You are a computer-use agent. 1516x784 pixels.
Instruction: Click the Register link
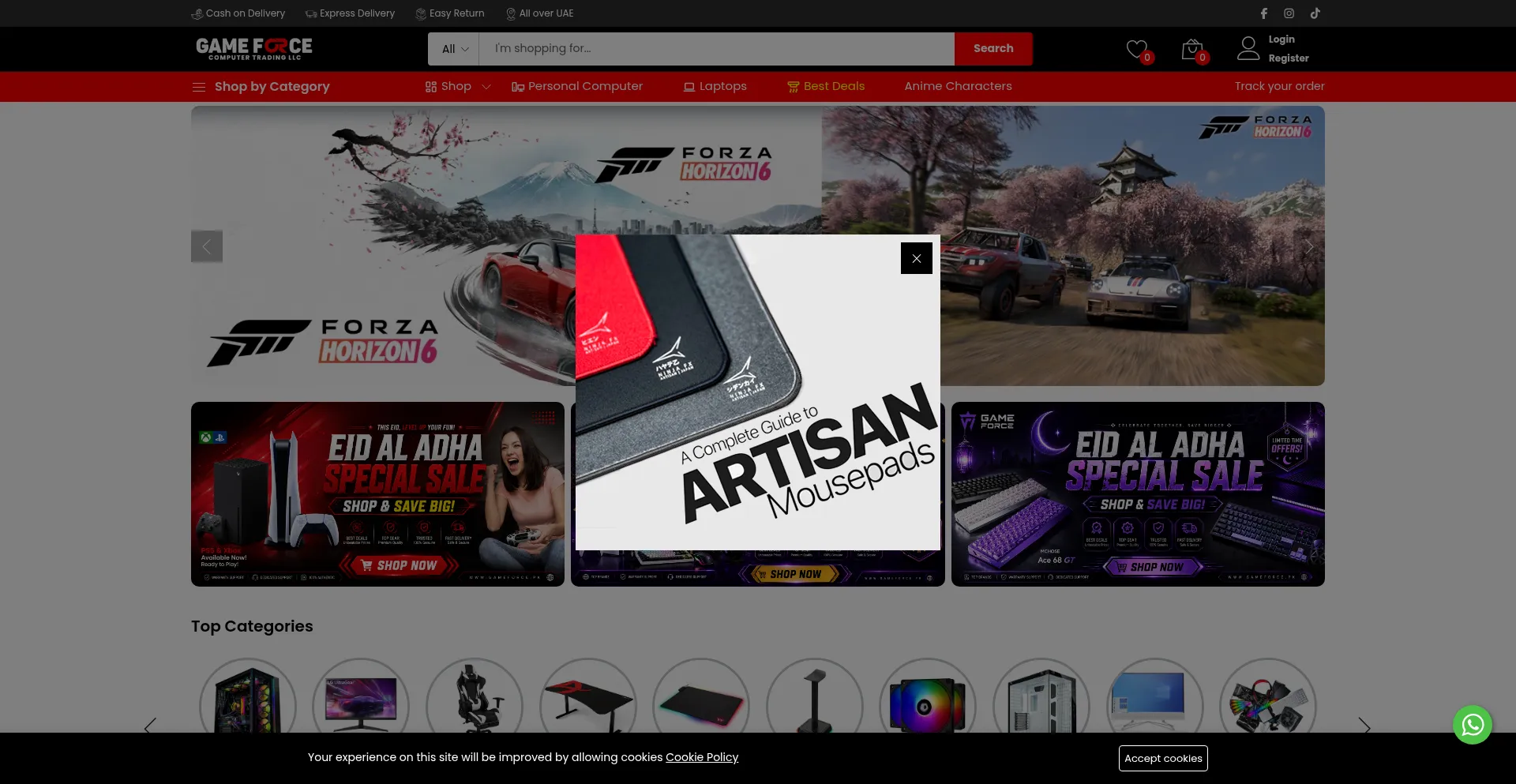(x=1289, y=58)
